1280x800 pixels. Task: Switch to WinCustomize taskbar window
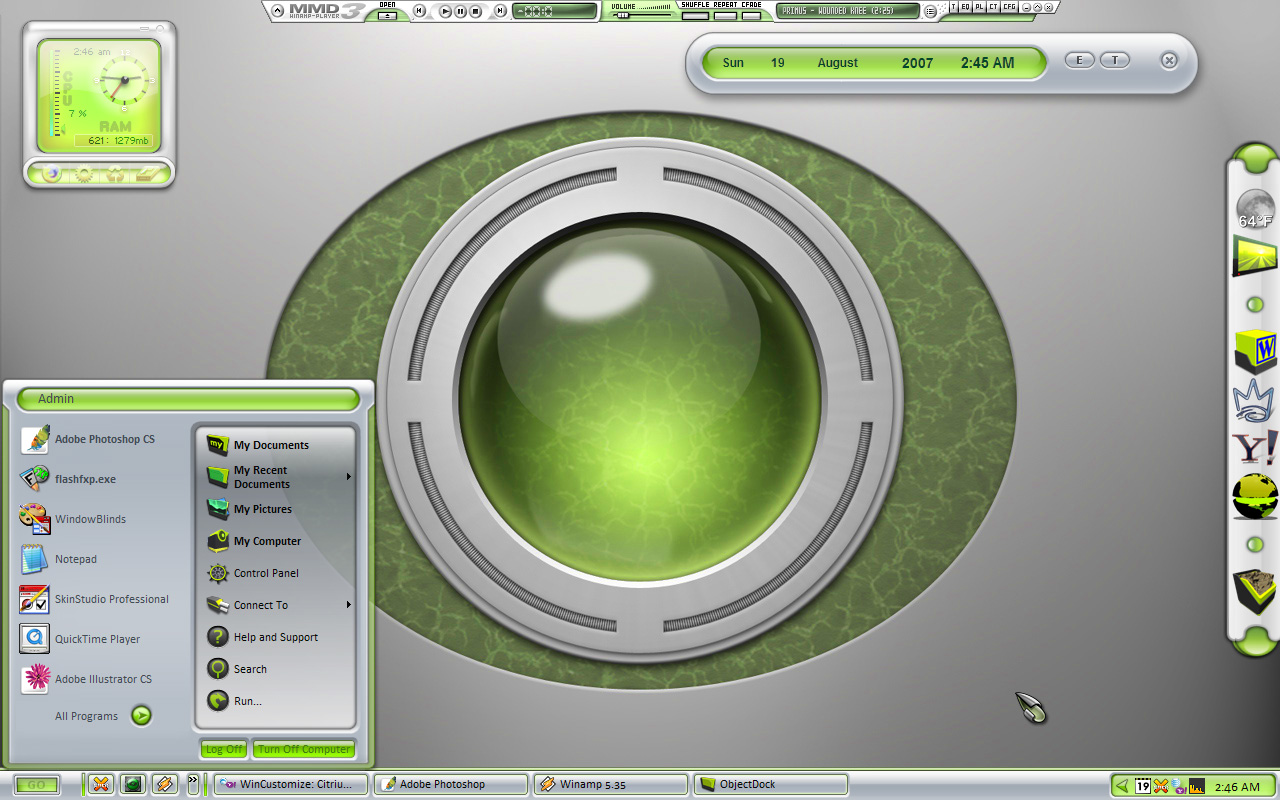(x=291, y=785)
